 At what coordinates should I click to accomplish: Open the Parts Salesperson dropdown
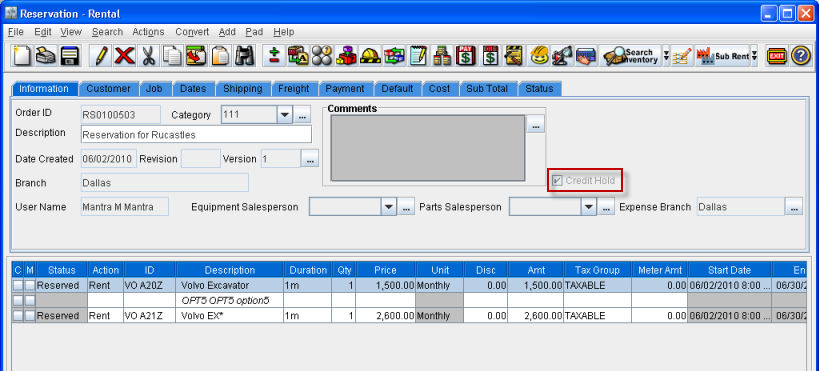click(589, 207)
